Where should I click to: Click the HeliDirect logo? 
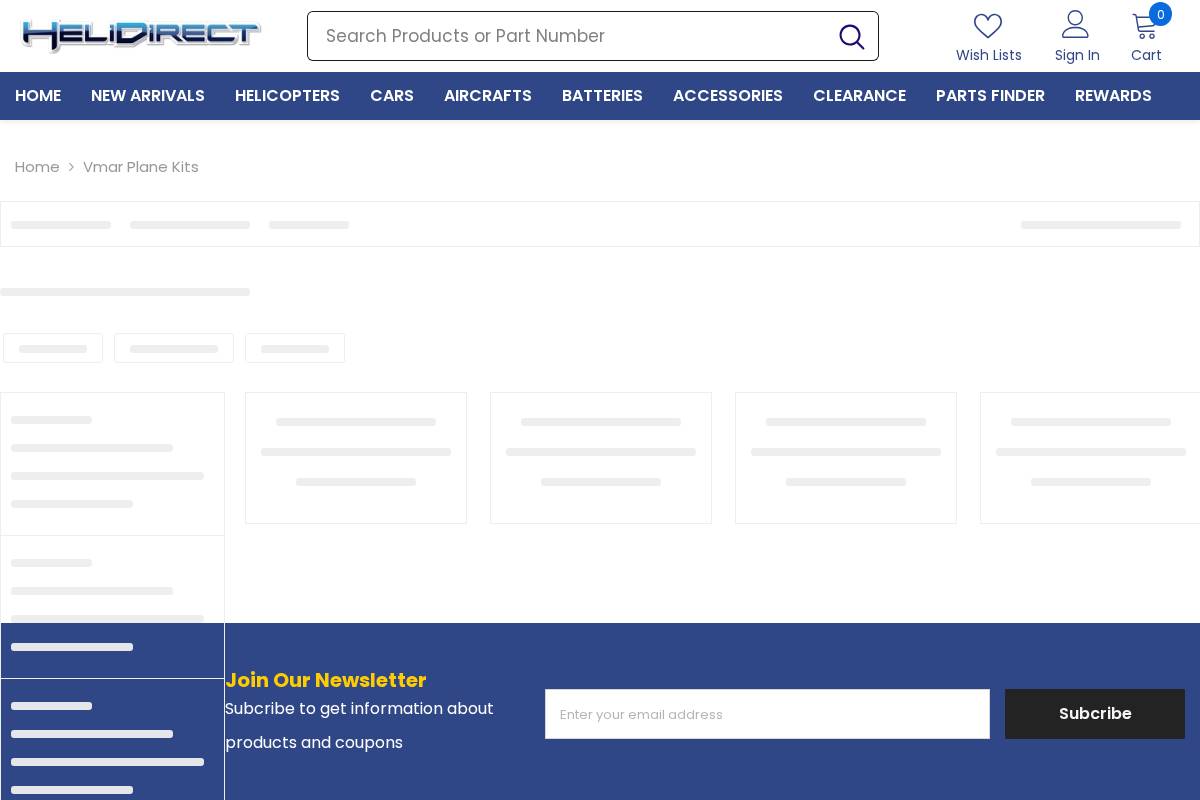coord(140,35)
